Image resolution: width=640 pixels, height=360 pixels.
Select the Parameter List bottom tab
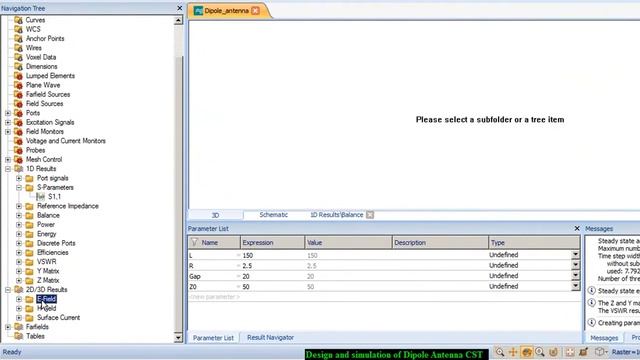213,338
